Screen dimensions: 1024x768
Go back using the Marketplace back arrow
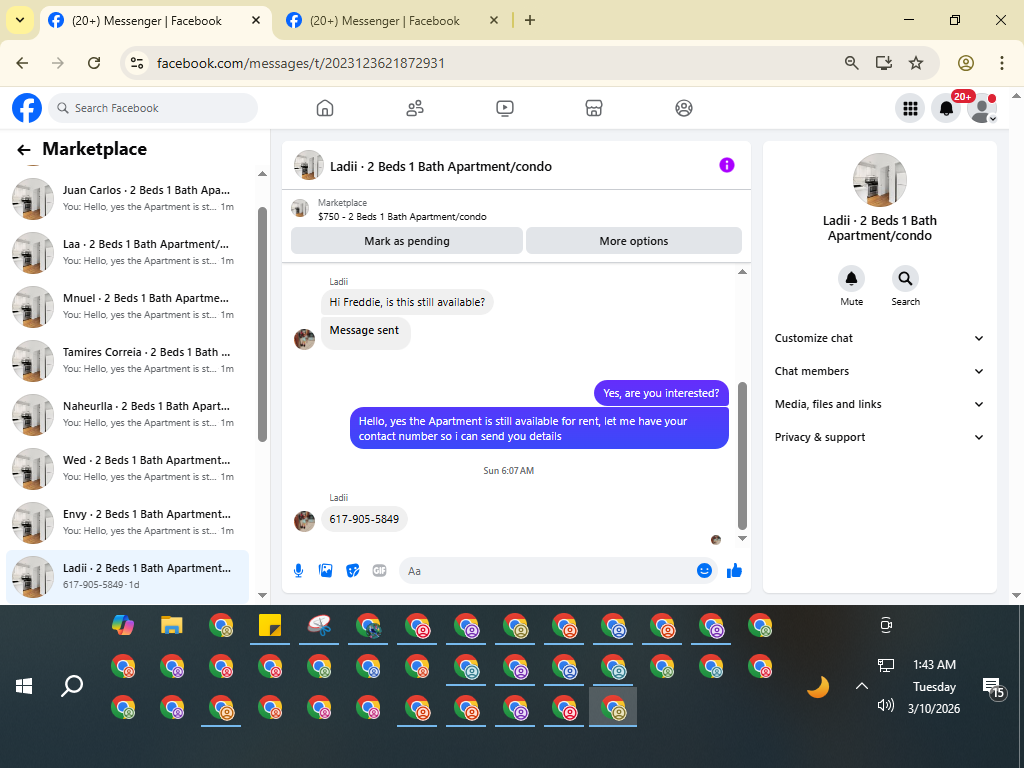(x=24, y=150)
